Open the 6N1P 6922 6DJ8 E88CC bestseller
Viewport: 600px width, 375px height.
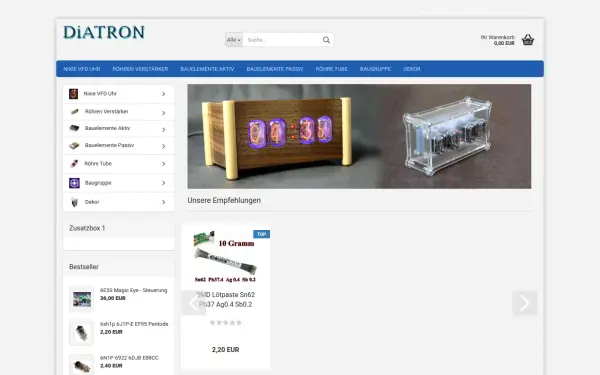(129, 358)
